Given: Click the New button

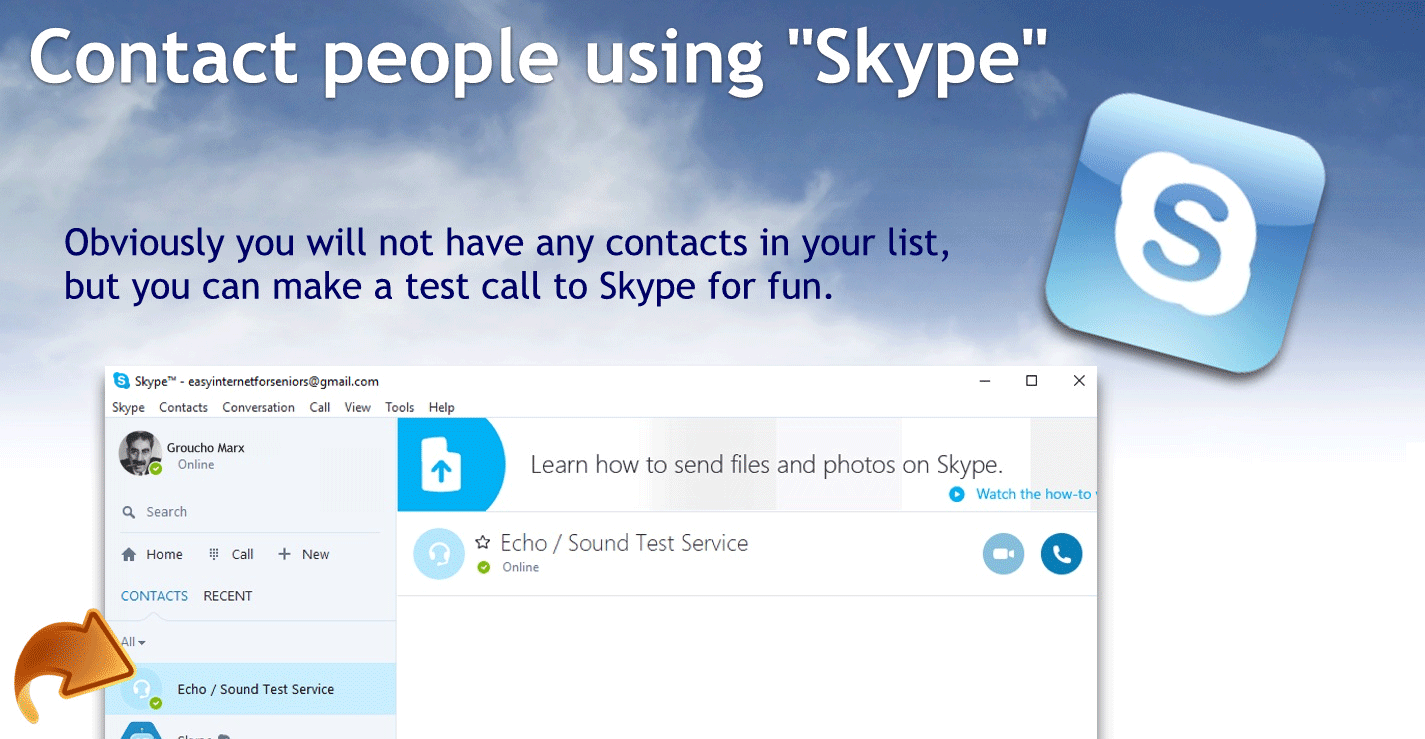Looking at the screenshot, I should coord(303,554).
